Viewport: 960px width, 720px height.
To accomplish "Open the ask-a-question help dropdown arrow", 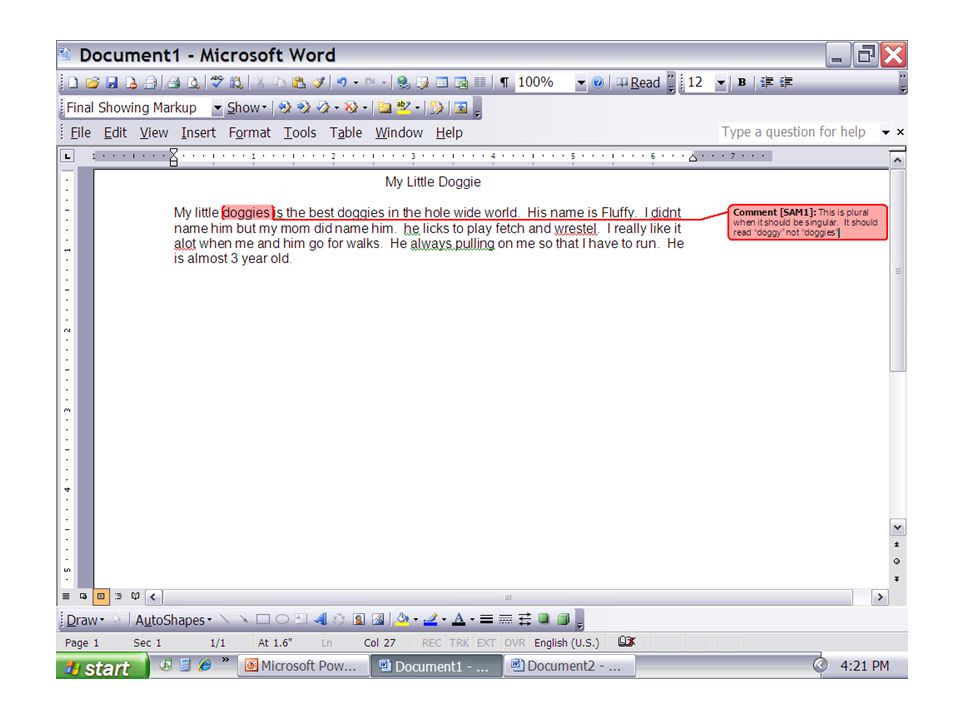I will (x=885, y=132).
